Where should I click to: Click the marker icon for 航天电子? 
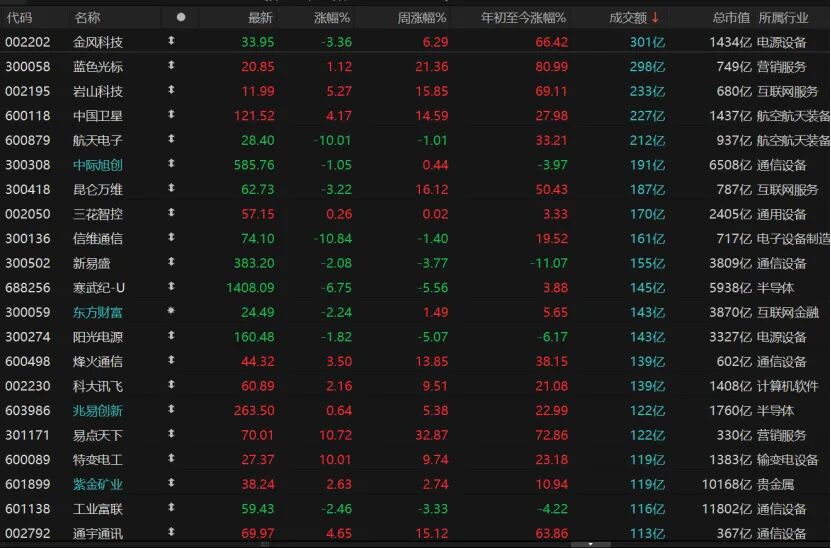coord(171,139)
